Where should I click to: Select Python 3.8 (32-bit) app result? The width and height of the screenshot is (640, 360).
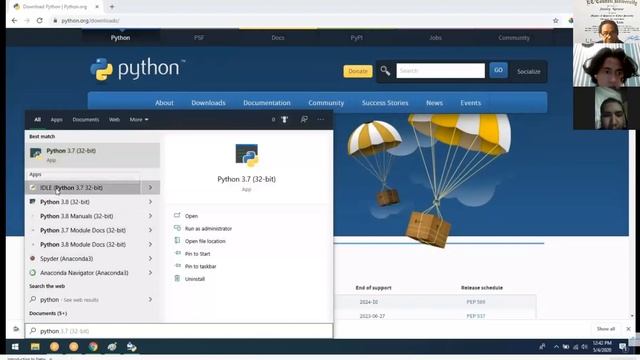tap(83, 202)
